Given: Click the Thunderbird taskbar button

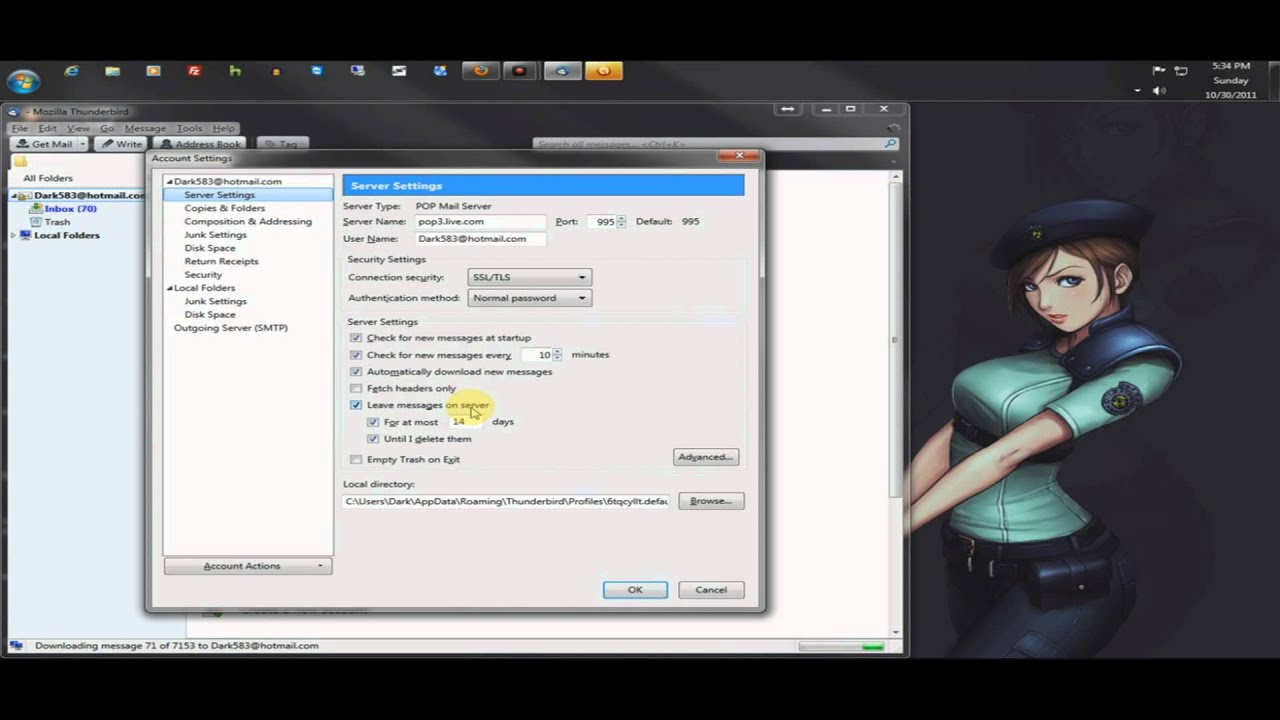Looking at the screenshot, I should (x=563, y=71).
